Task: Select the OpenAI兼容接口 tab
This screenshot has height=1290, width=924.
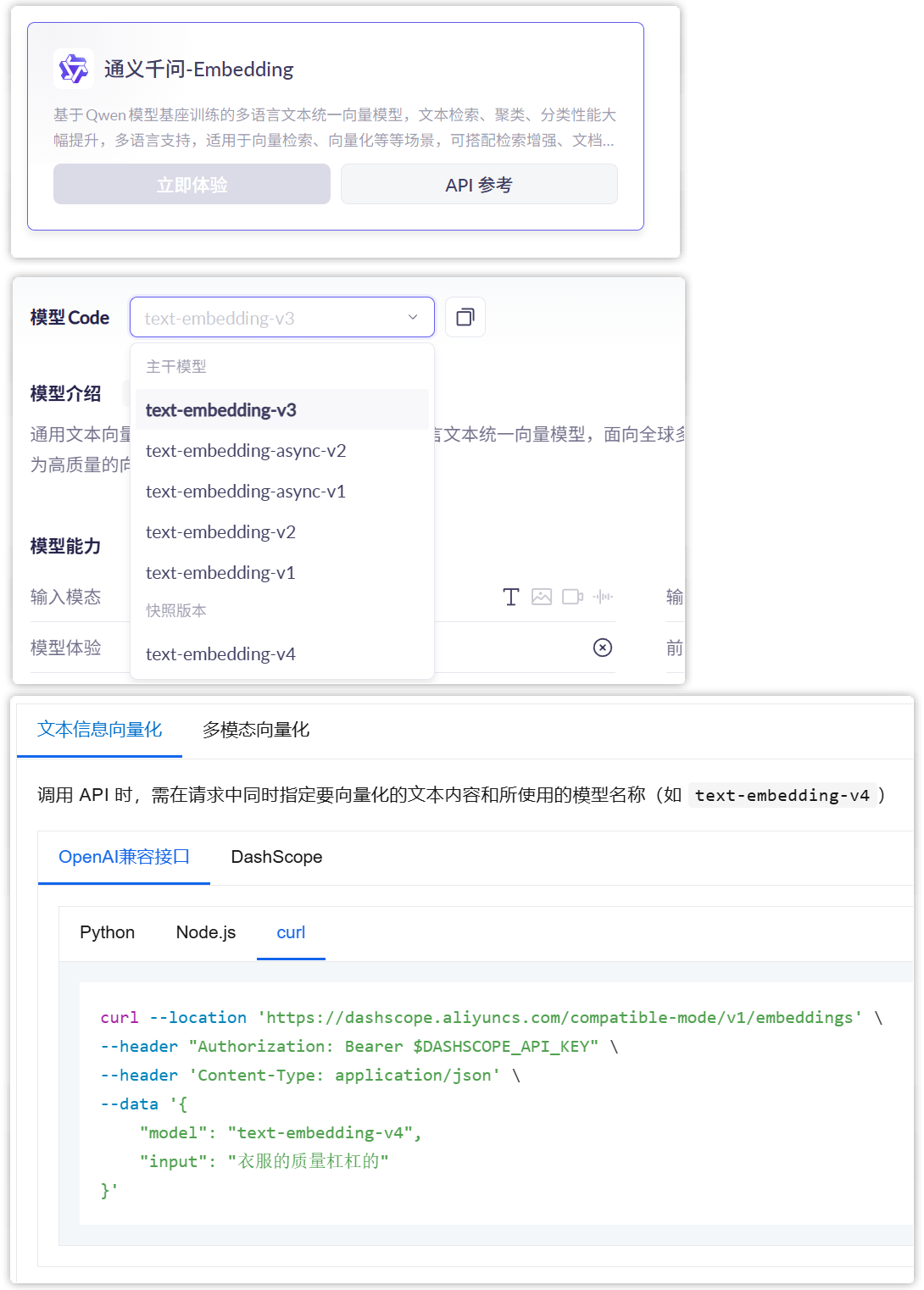Action: coord(124,857)
